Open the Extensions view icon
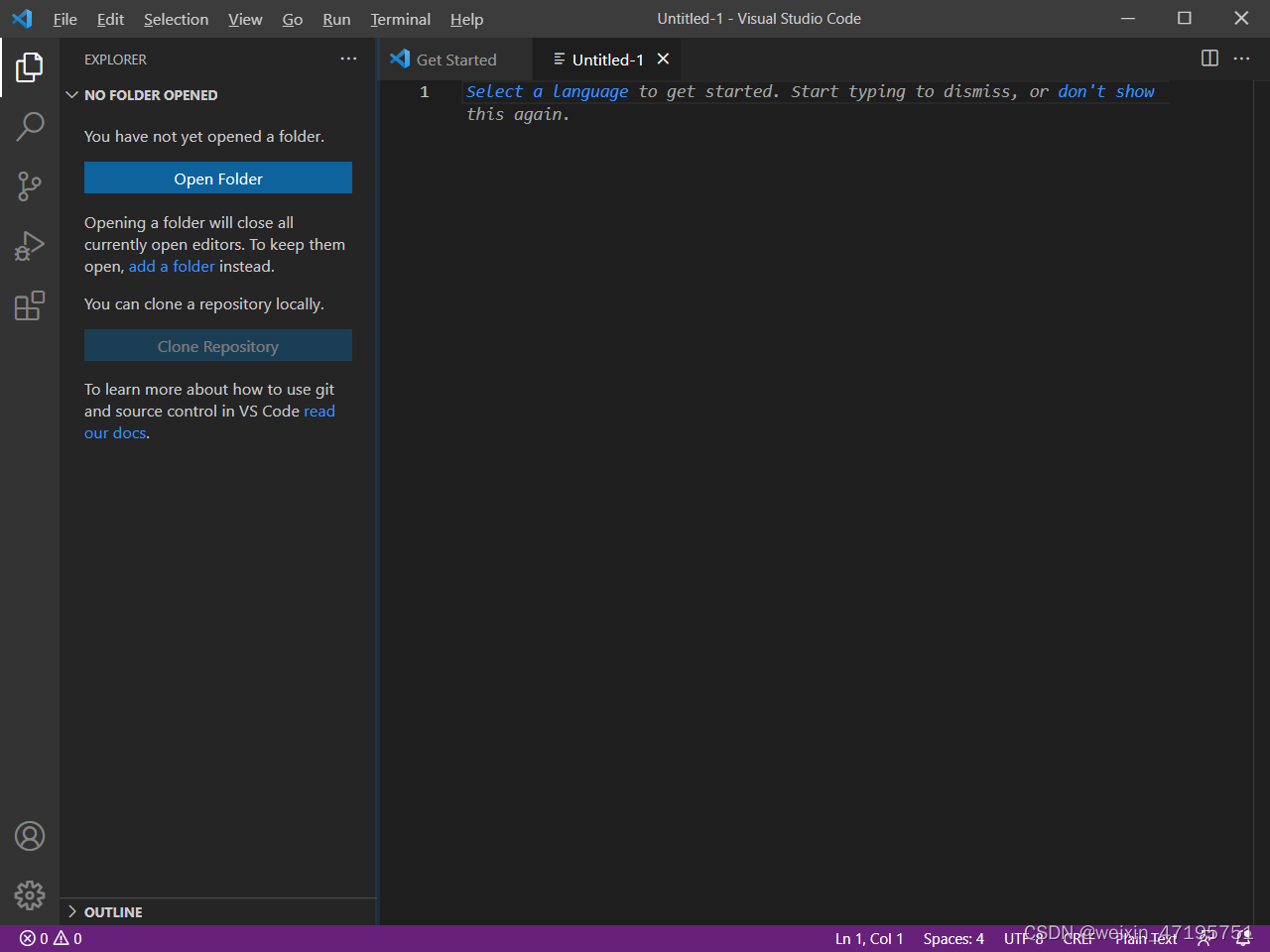1270x952 pixels. point(30,305)
